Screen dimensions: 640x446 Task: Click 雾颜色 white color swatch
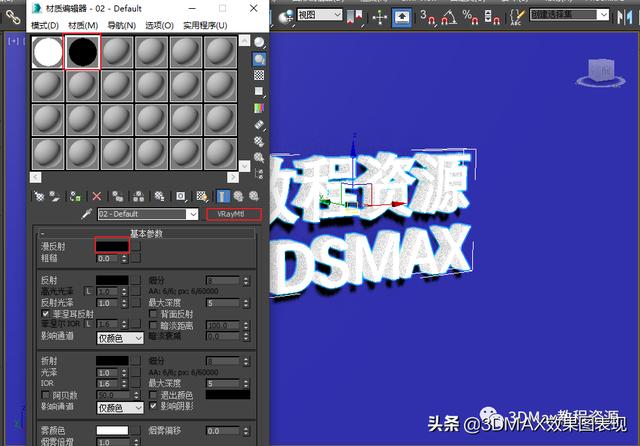pos(112,430)
